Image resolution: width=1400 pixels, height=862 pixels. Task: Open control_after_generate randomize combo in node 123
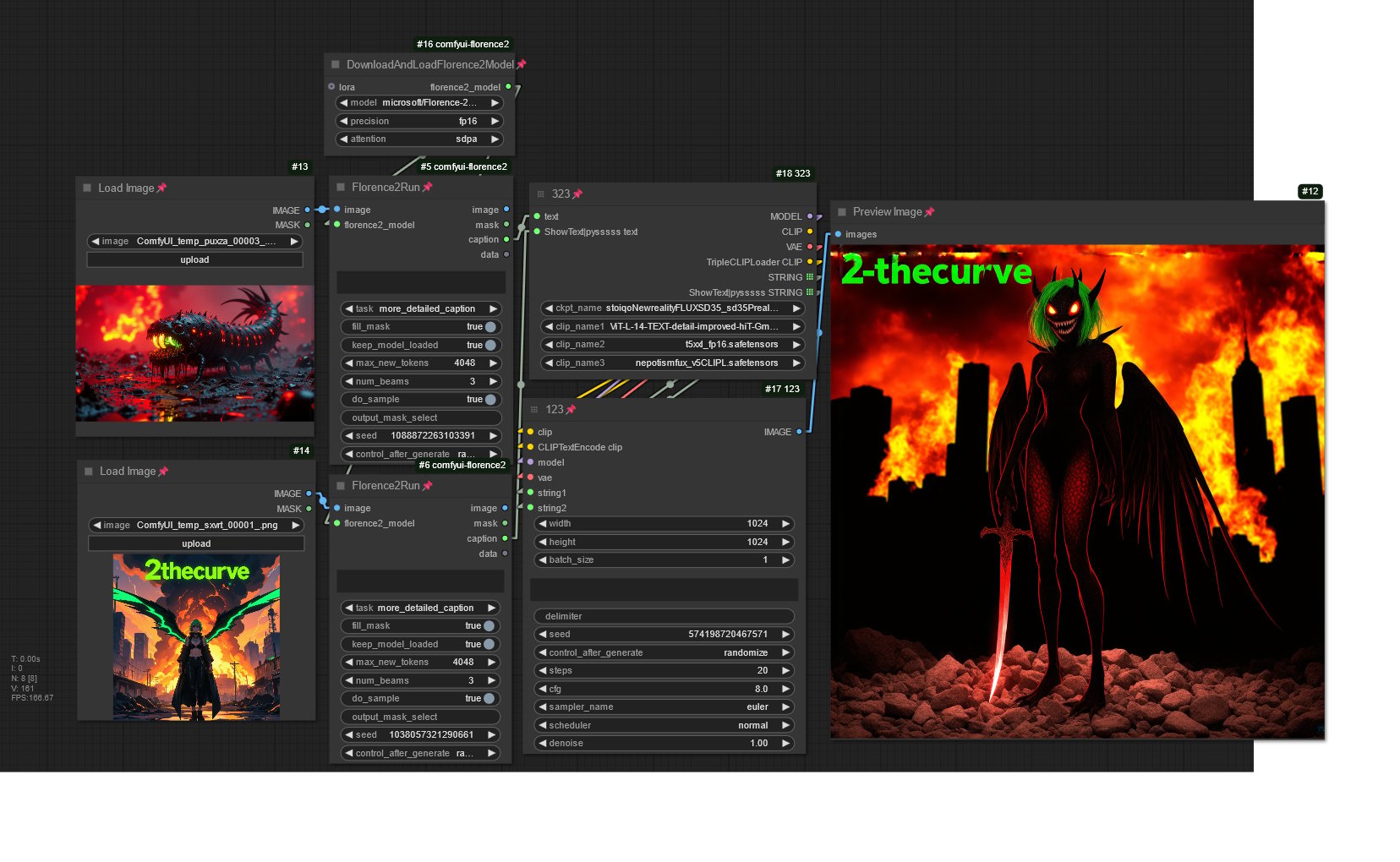click(x=664, y=652)
